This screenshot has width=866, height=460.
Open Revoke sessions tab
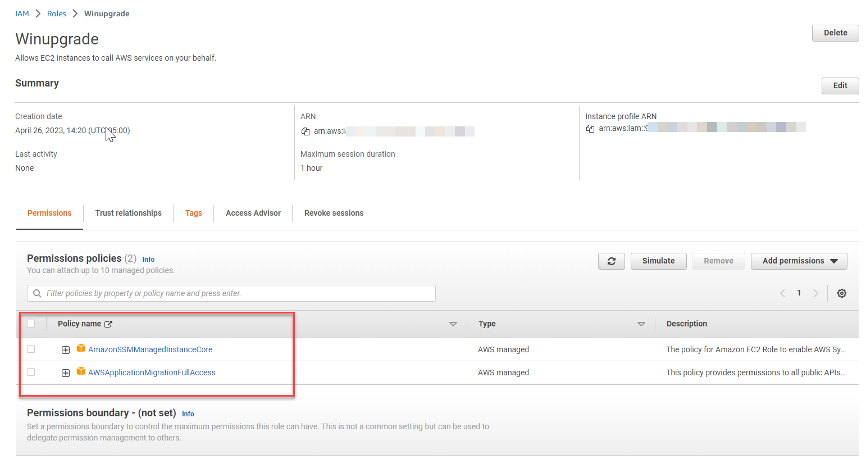(x=334, y=213)
